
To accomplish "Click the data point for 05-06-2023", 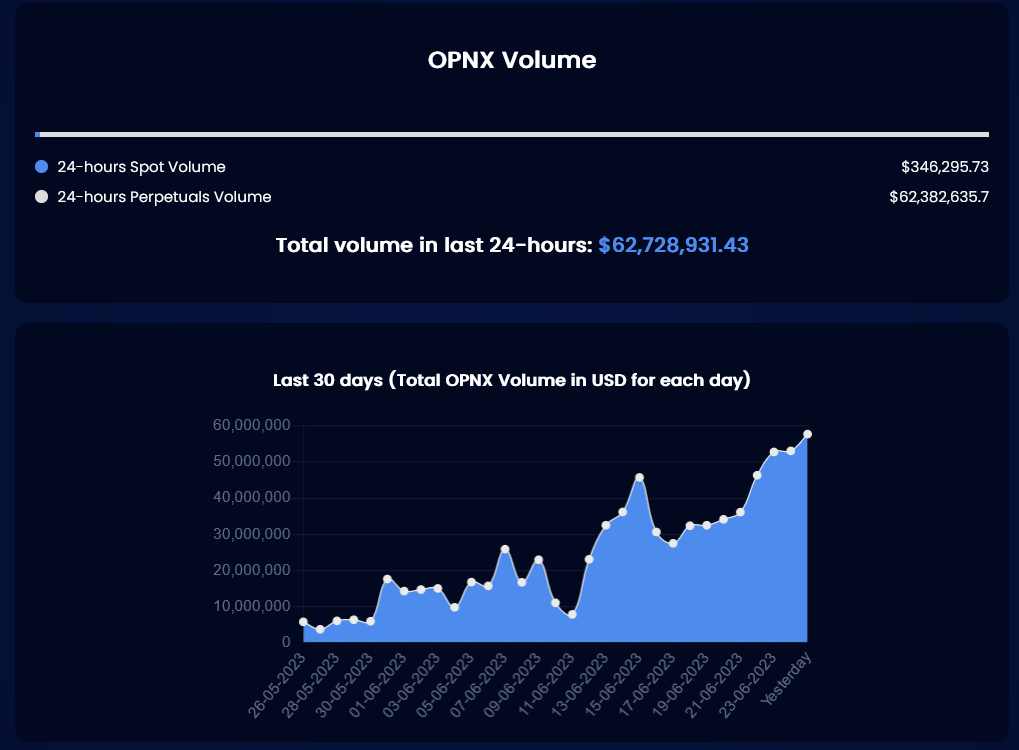I will [471, 582].
